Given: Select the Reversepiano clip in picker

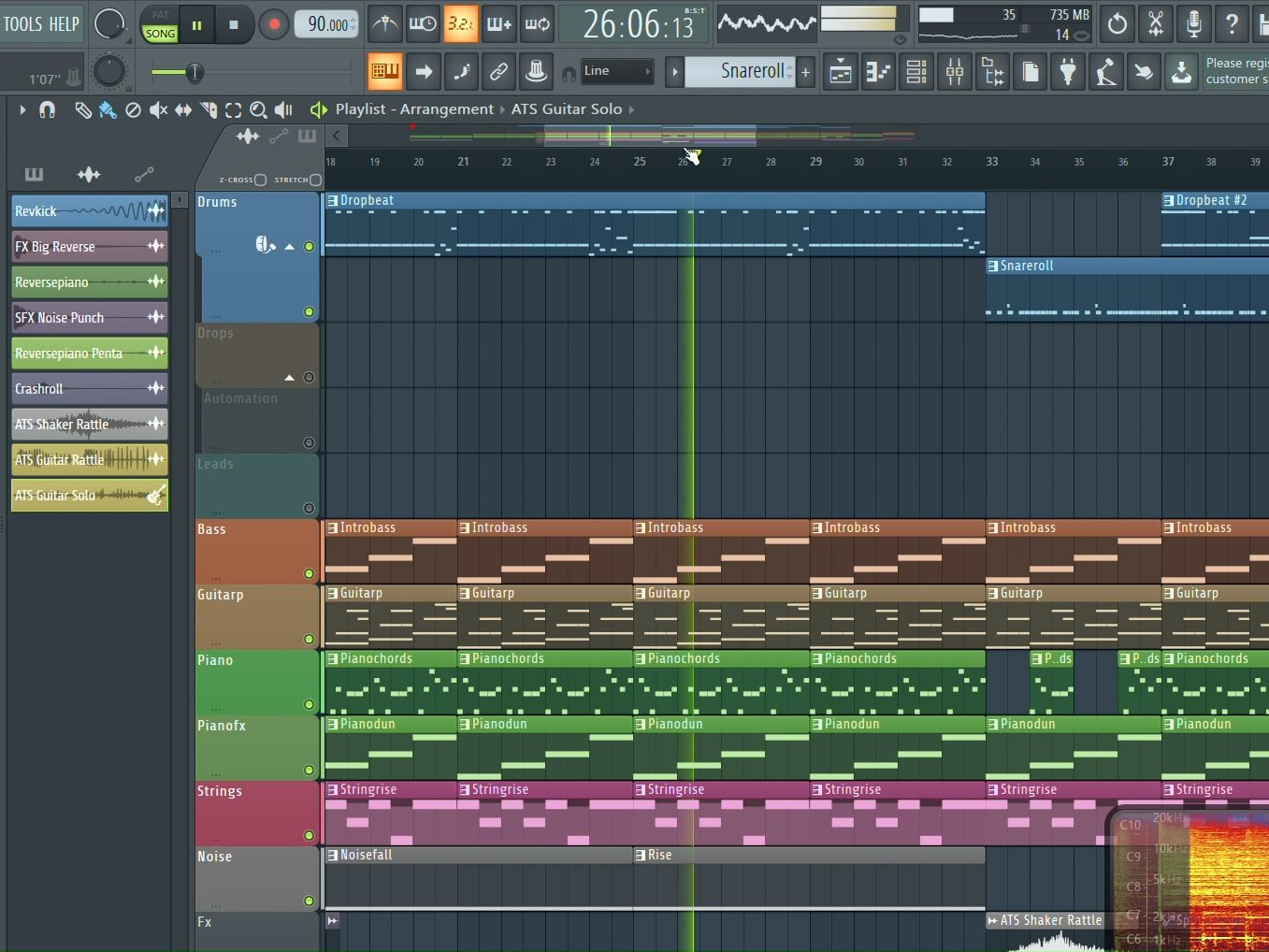Looking at the screenshot, I should point(89,282).
